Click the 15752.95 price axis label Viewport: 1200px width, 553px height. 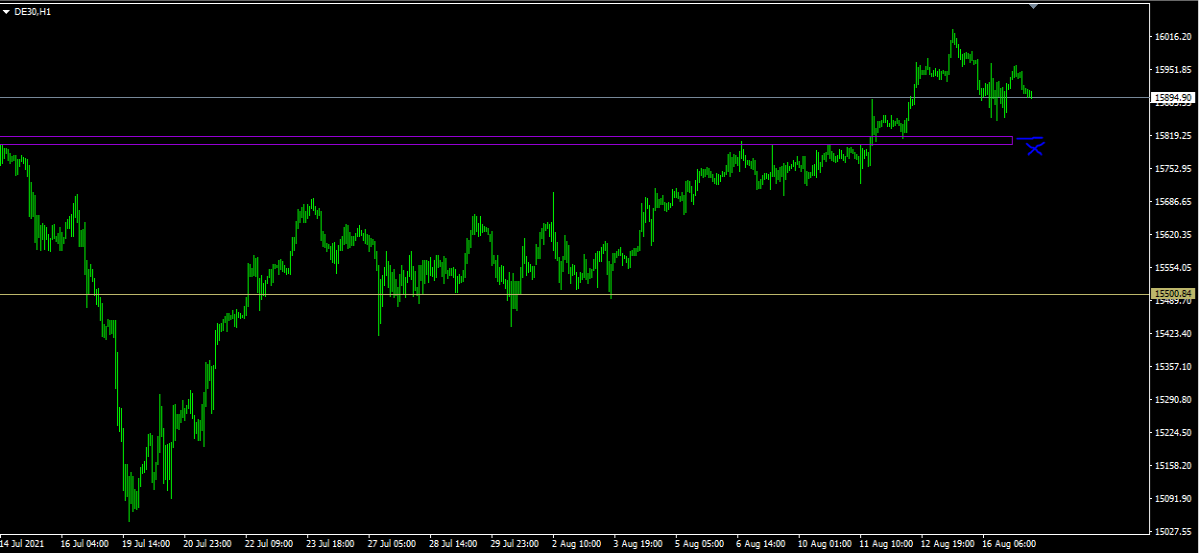1173,169
